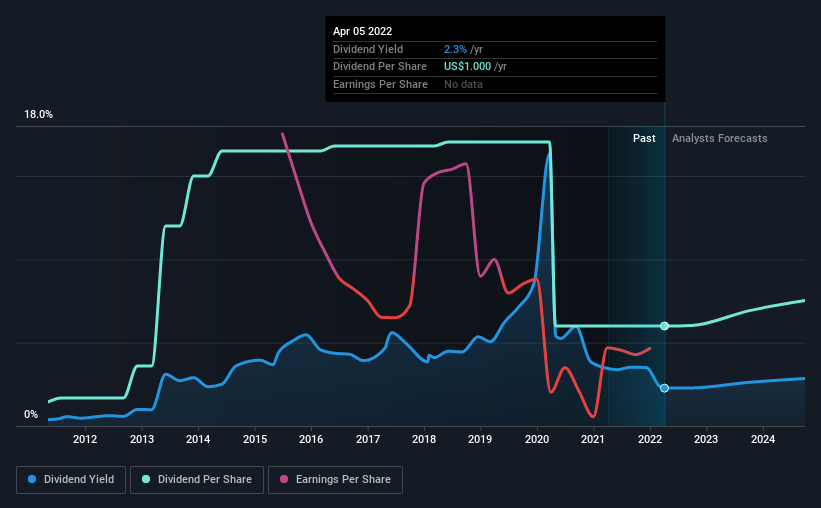Viewport: 821px width, 508px height.
Task: Click the 2022 x-axis label
Action: [650, 439]
